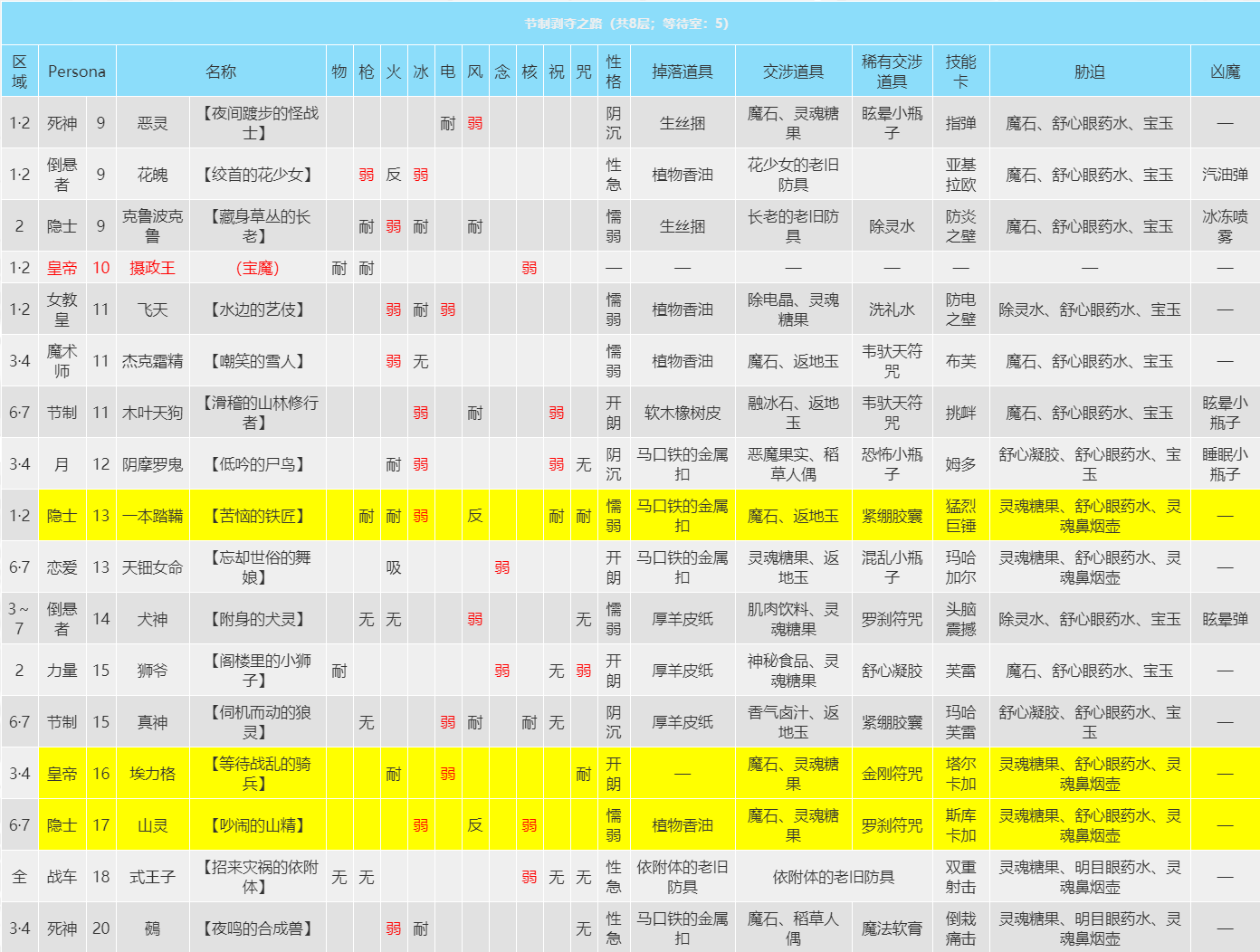Click 【嘲笑的雪人】 description
This screenshot has width=1260, height=952.
click(x=258, y=361)
